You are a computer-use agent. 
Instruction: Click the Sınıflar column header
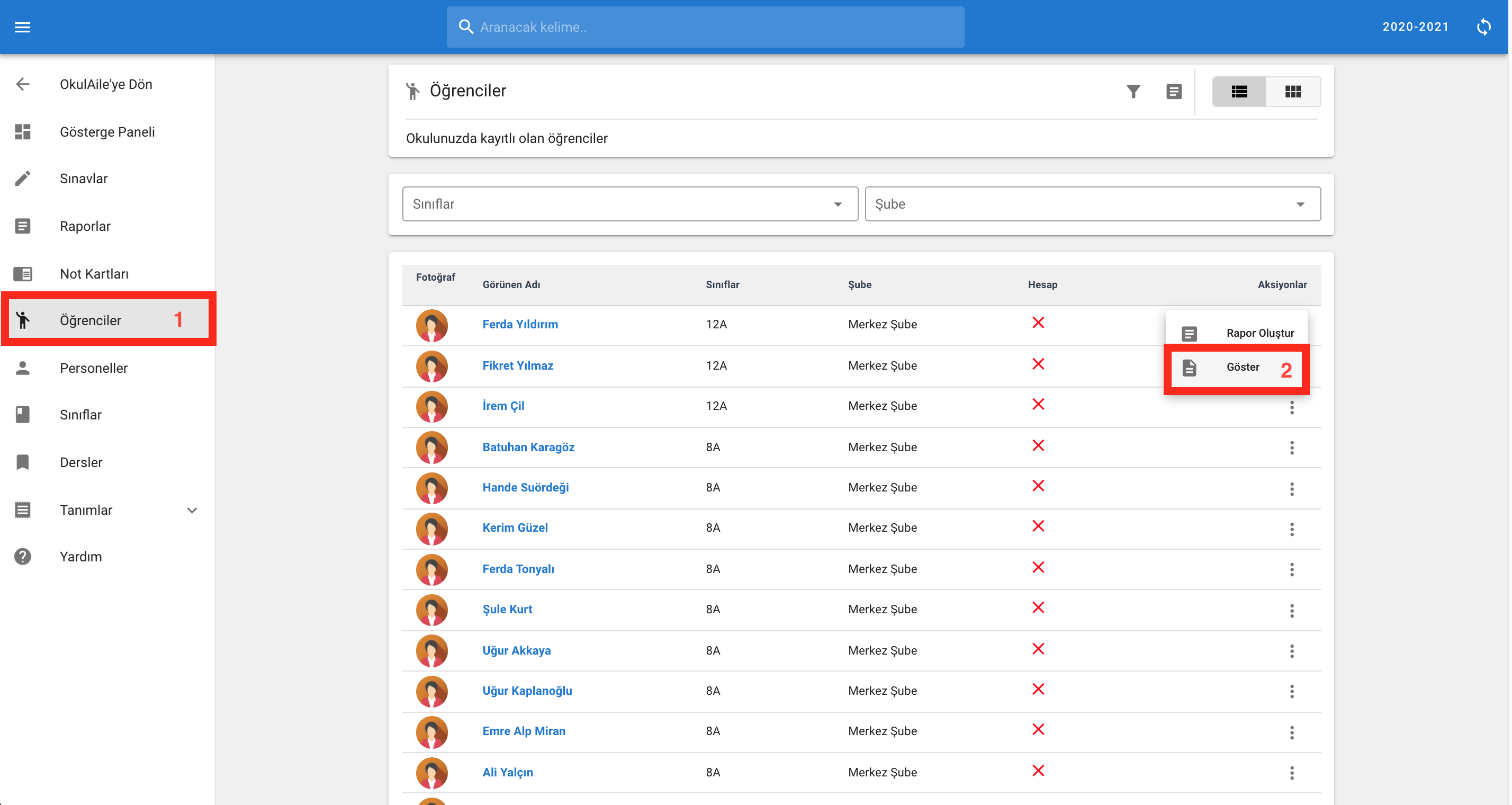[722, 285]
